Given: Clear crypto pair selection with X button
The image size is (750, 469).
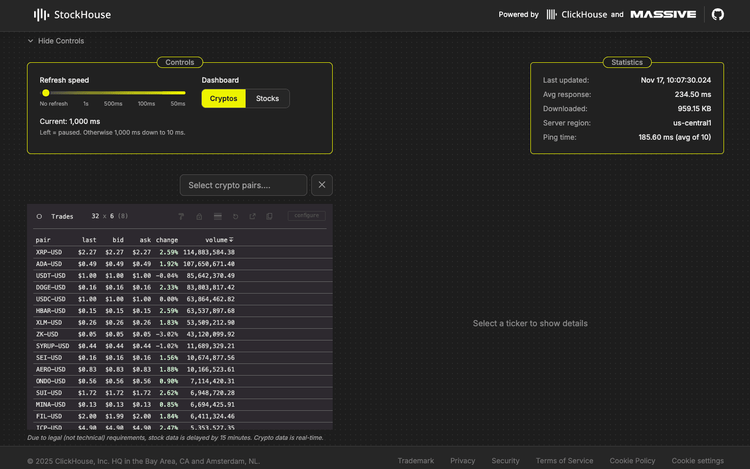Looking at the screenshot, I should [321, 185].
